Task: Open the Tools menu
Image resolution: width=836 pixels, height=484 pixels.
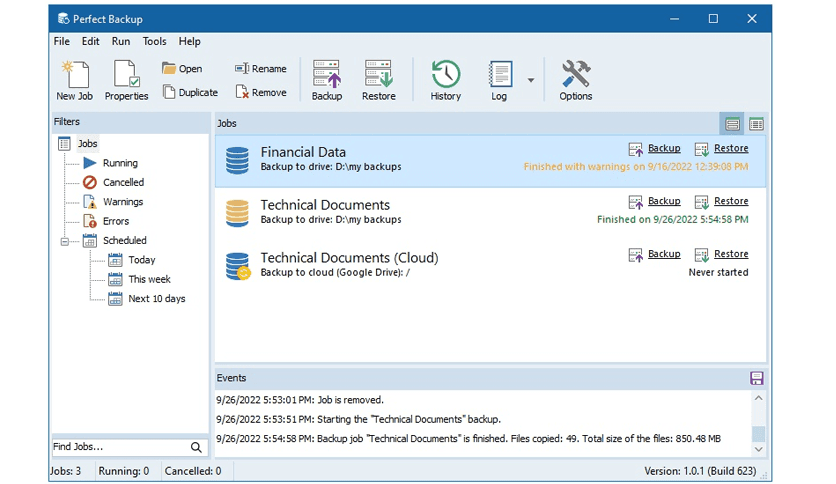Action: pyautogui.click(x=154, y=41)
